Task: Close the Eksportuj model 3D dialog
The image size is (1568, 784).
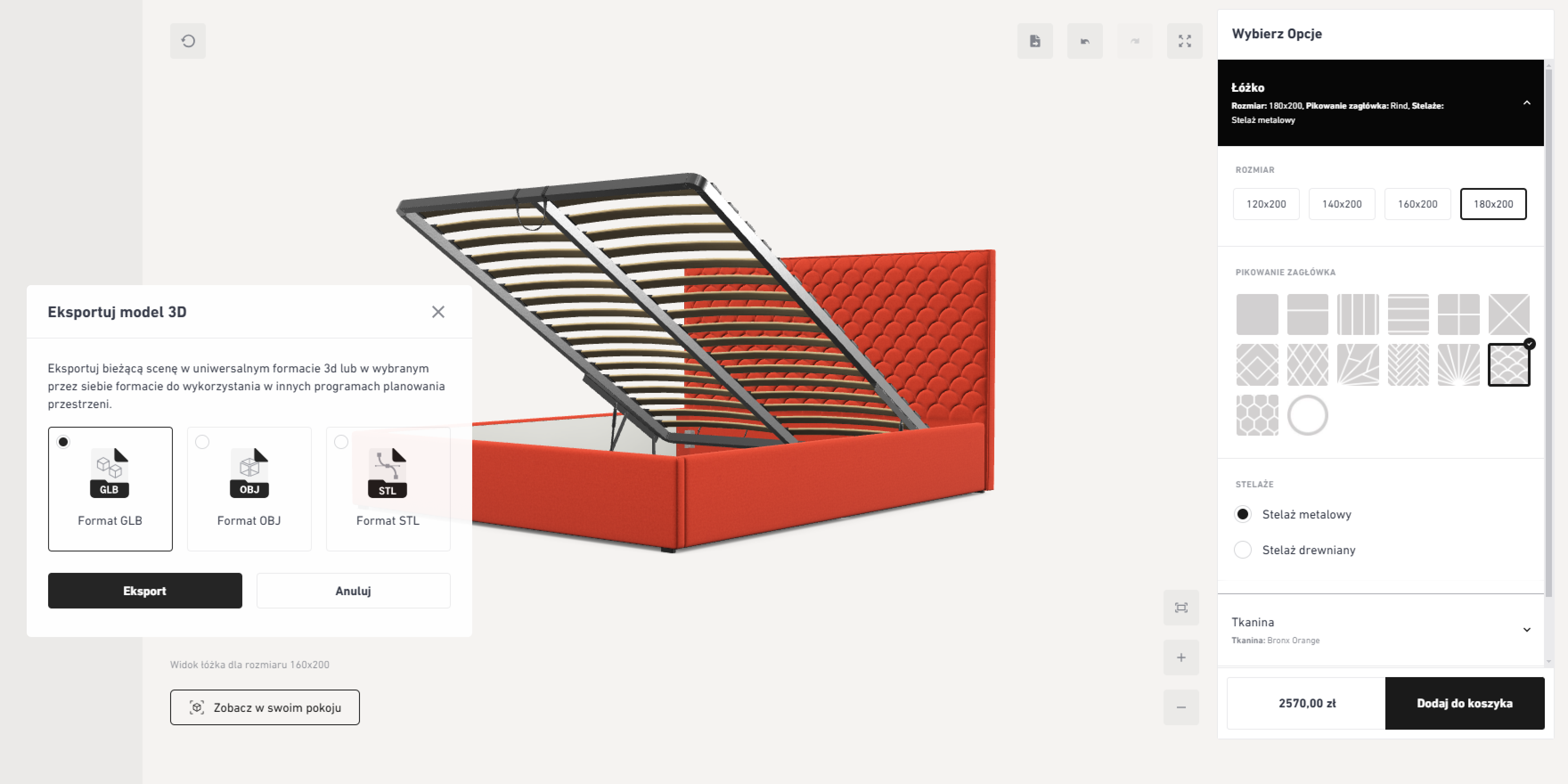Action: (x=438, y=312)
